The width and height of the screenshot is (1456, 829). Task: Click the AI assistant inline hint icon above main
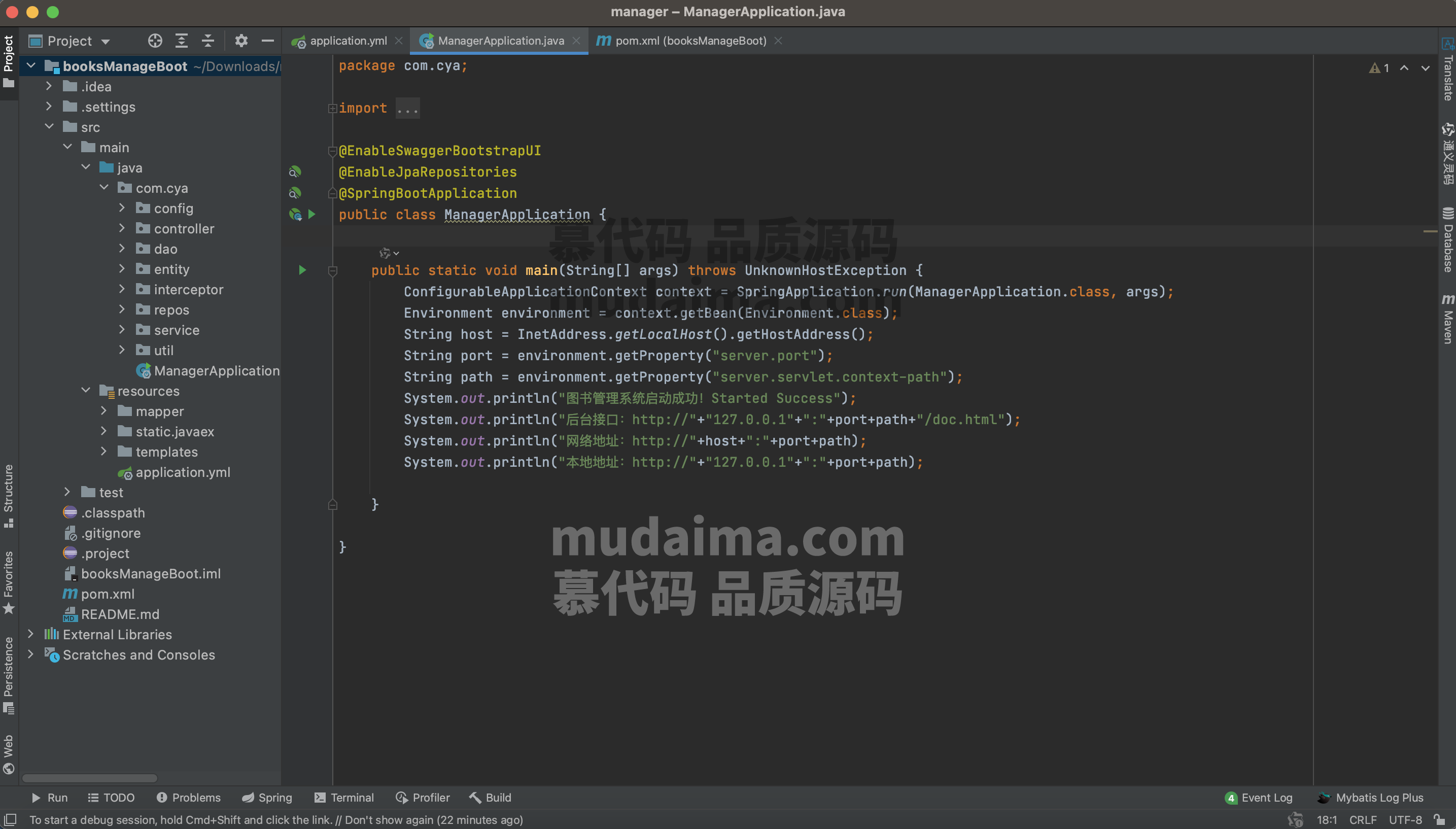(389, 253)
